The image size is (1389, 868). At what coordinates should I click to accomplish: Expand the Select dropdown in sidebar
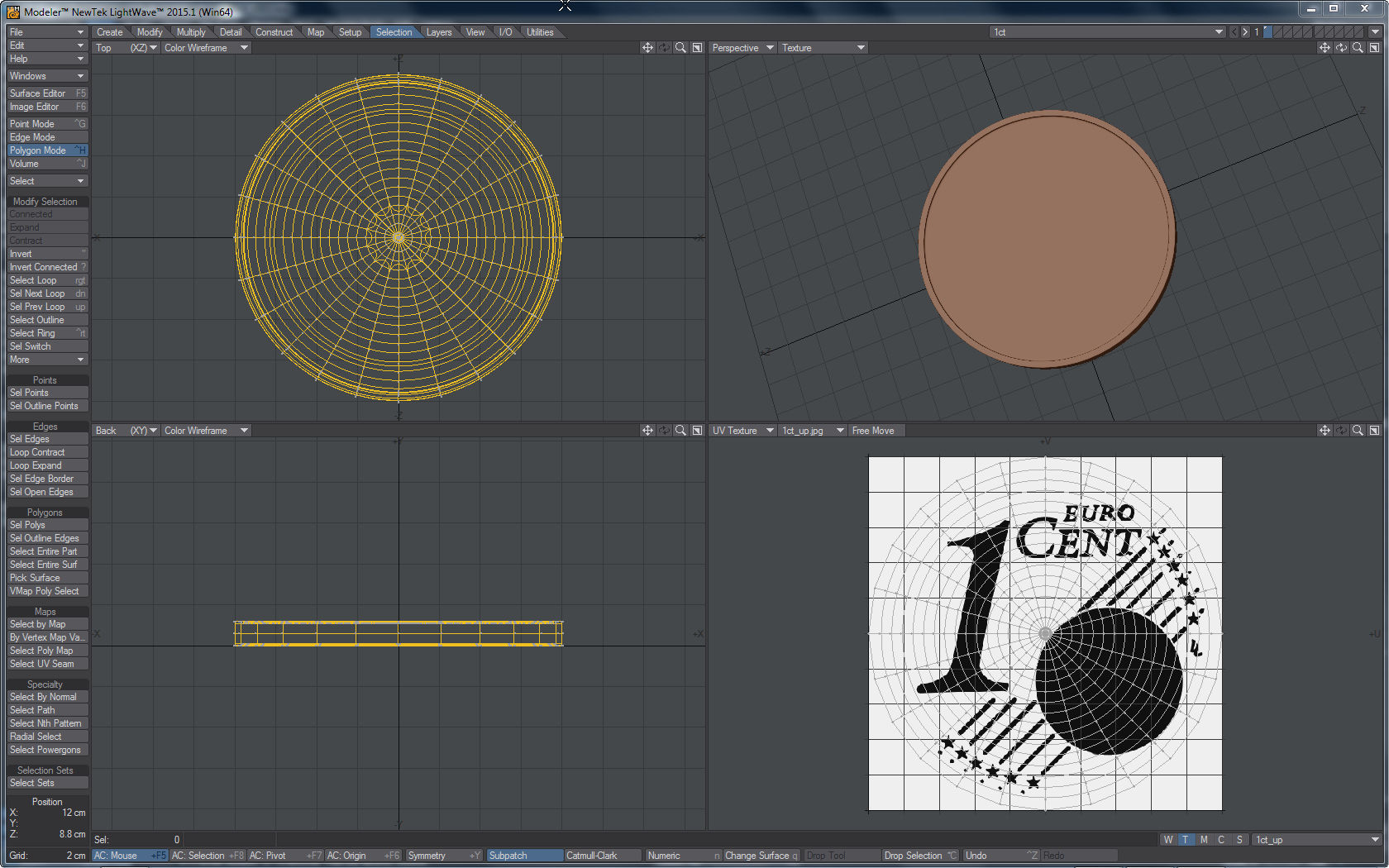[x=47, y=181]
